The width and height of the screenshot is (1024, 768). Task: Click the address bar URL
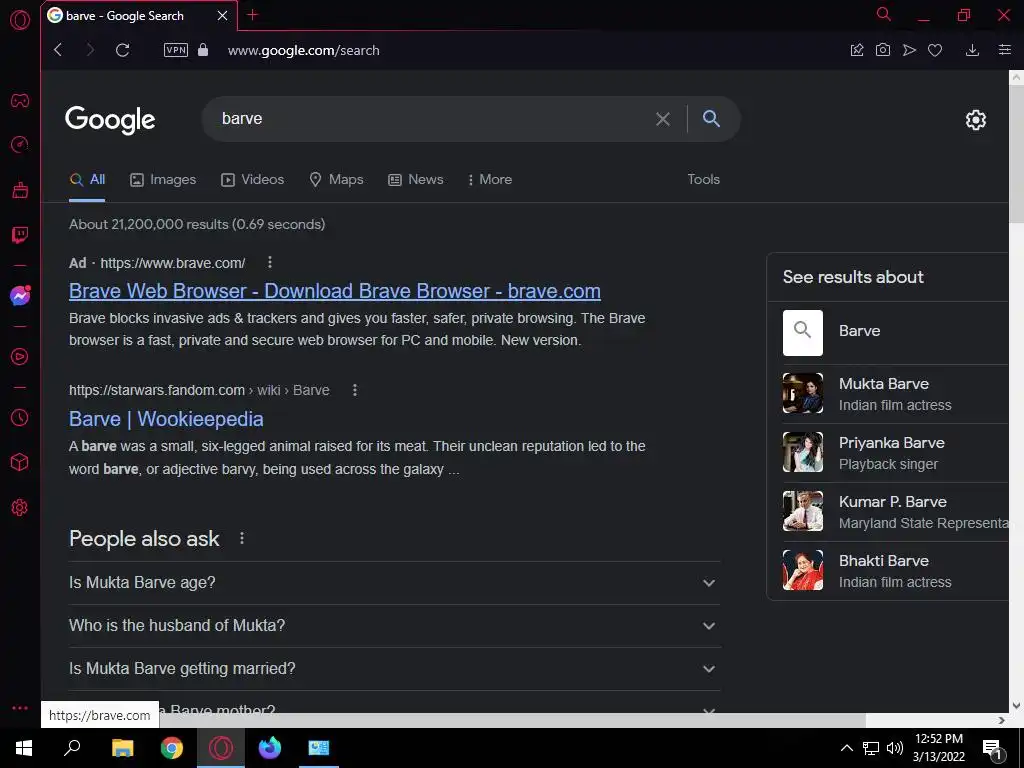(304, 50)
